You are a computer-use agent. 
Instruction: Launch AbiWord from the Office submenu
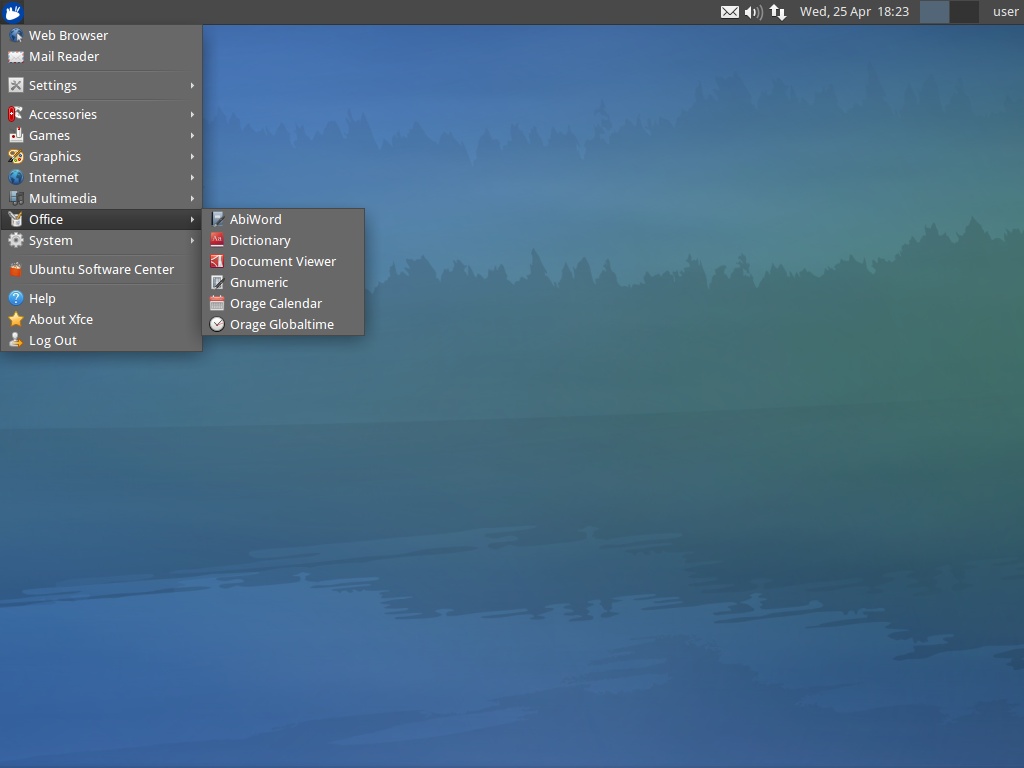[x=255, y=219]
